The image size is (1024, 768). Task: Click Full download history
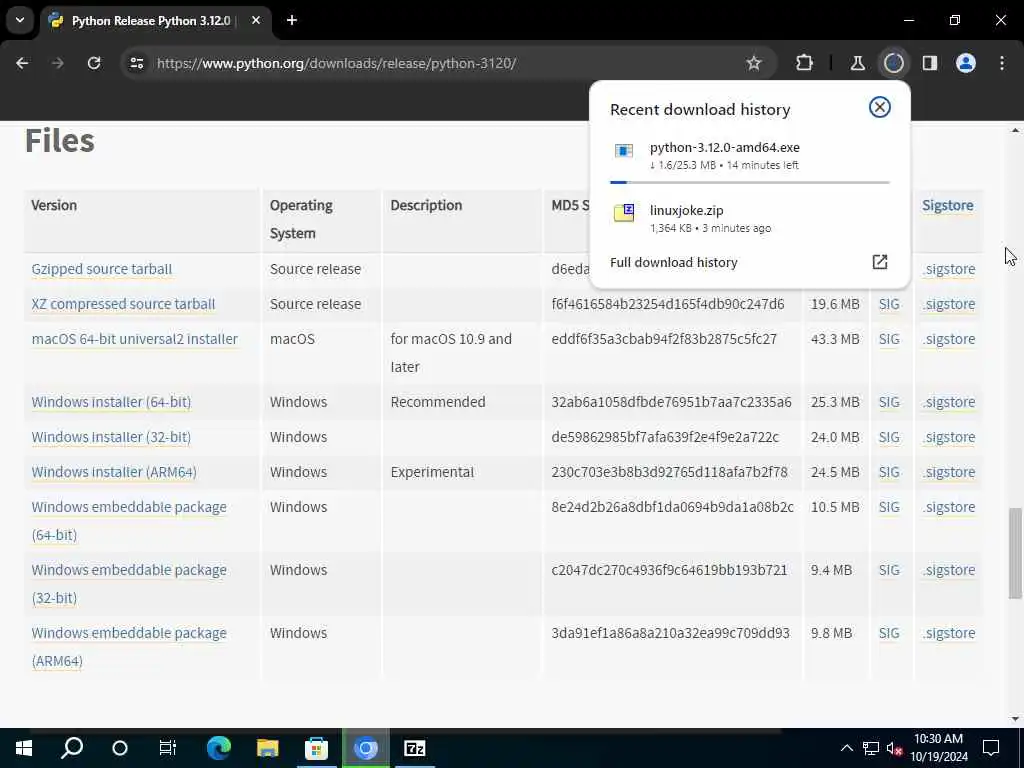674,263
